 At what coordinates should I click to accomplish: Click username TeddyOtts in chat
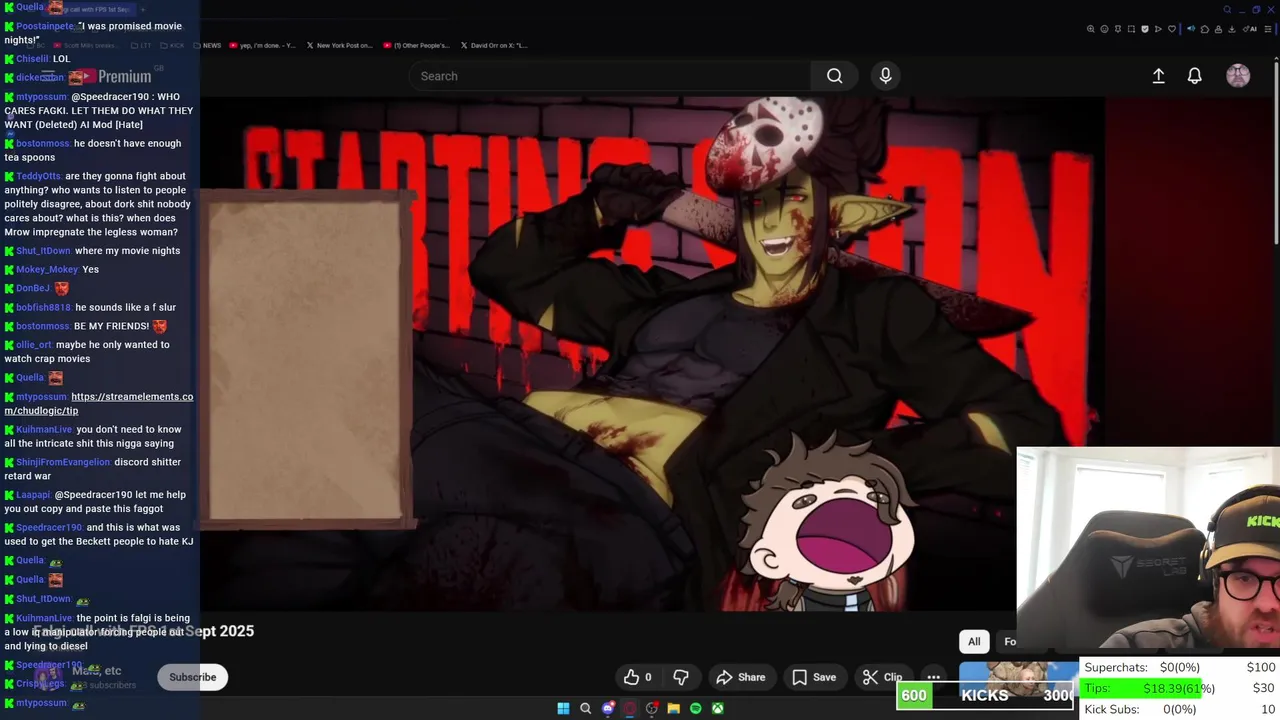pyautogui.click(x=38, y=176)
